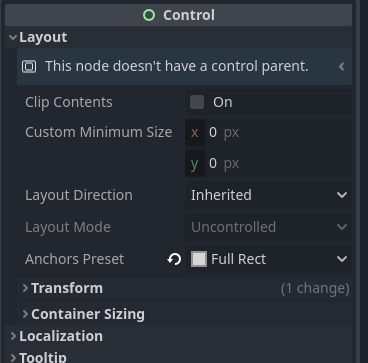Open the Layout Mode Uncontrolled dropdown
This screenshot has height=363, width=368.
(268, 227)
